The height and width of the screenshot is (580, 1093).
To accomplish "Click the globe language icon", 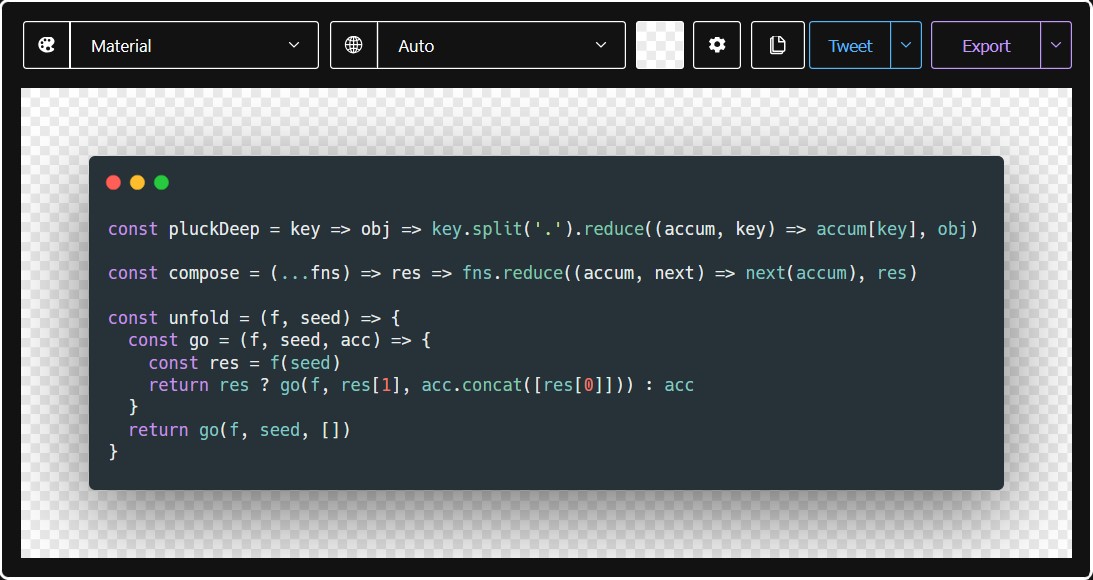I will [354, 46].
